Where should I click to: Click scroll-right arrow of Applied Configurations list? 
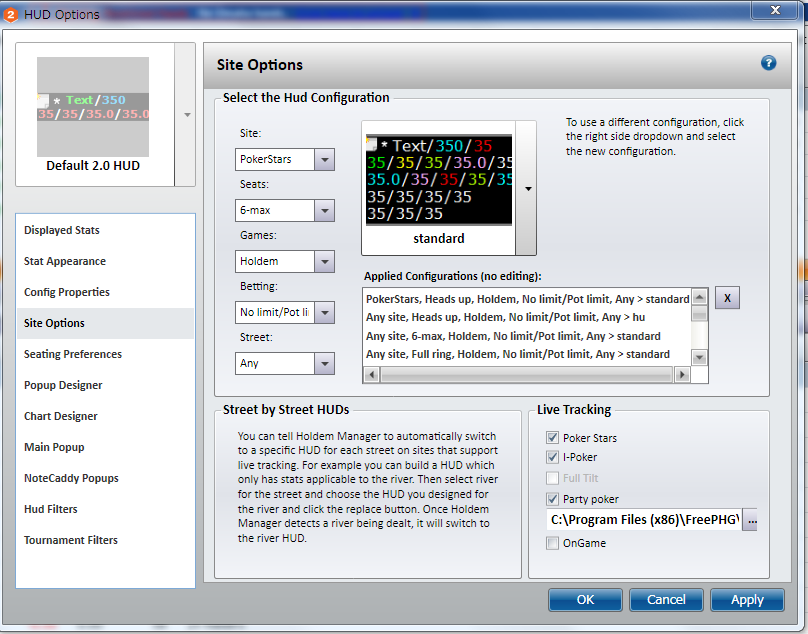coord(682,375)
